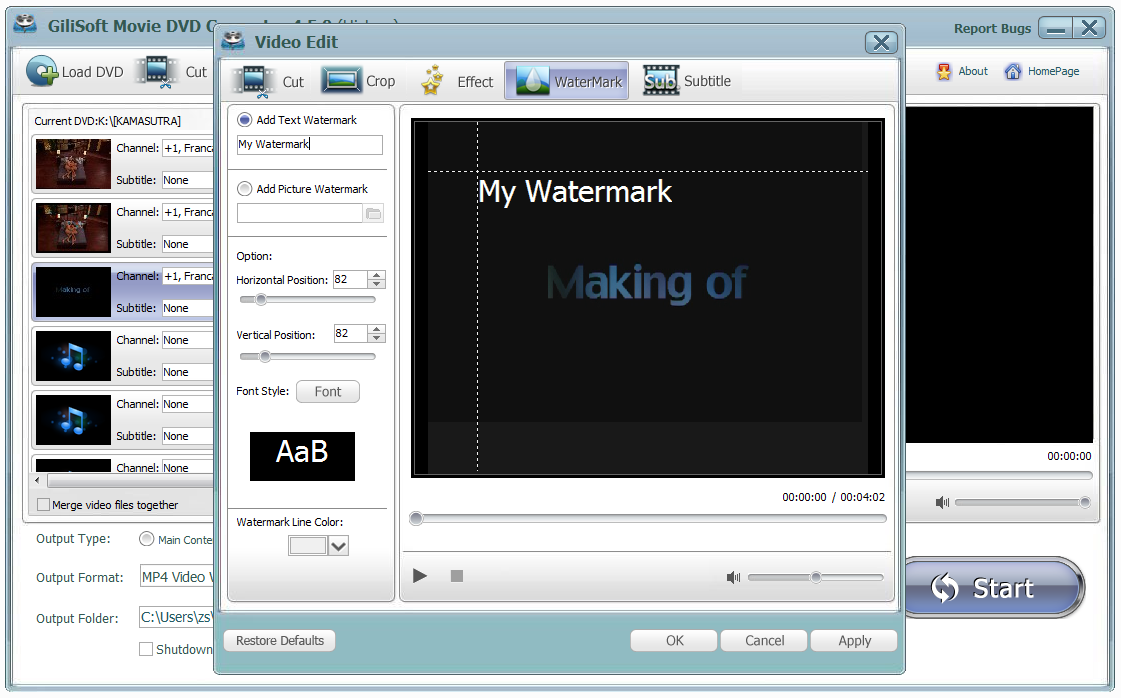Mute the preview player volume

733,576
